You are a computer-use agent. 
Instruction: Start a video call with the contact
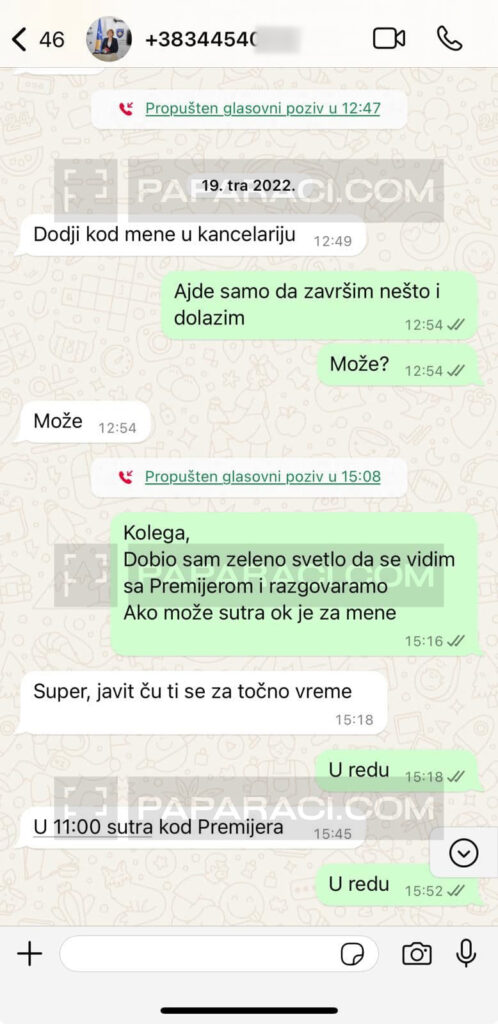388,39
